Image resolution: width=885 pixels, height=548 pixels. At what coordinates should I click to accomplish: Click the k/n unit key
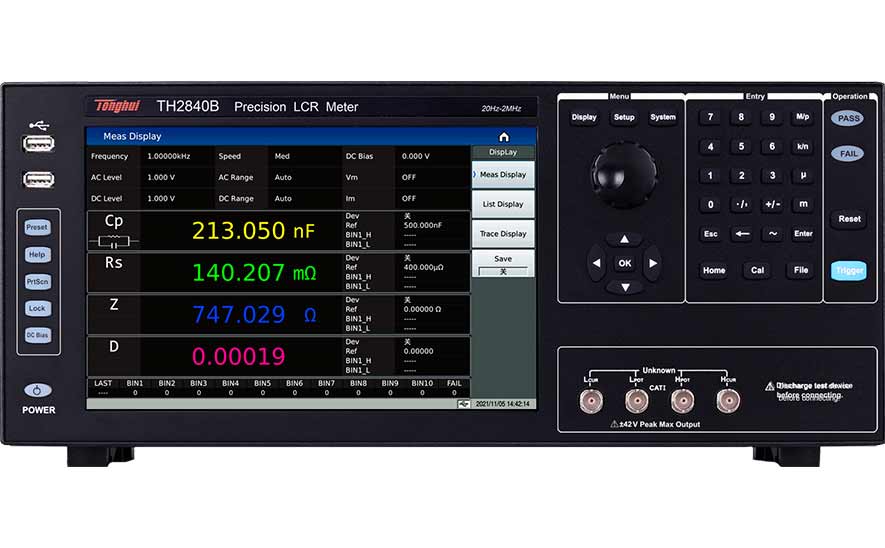click(803, 147)
